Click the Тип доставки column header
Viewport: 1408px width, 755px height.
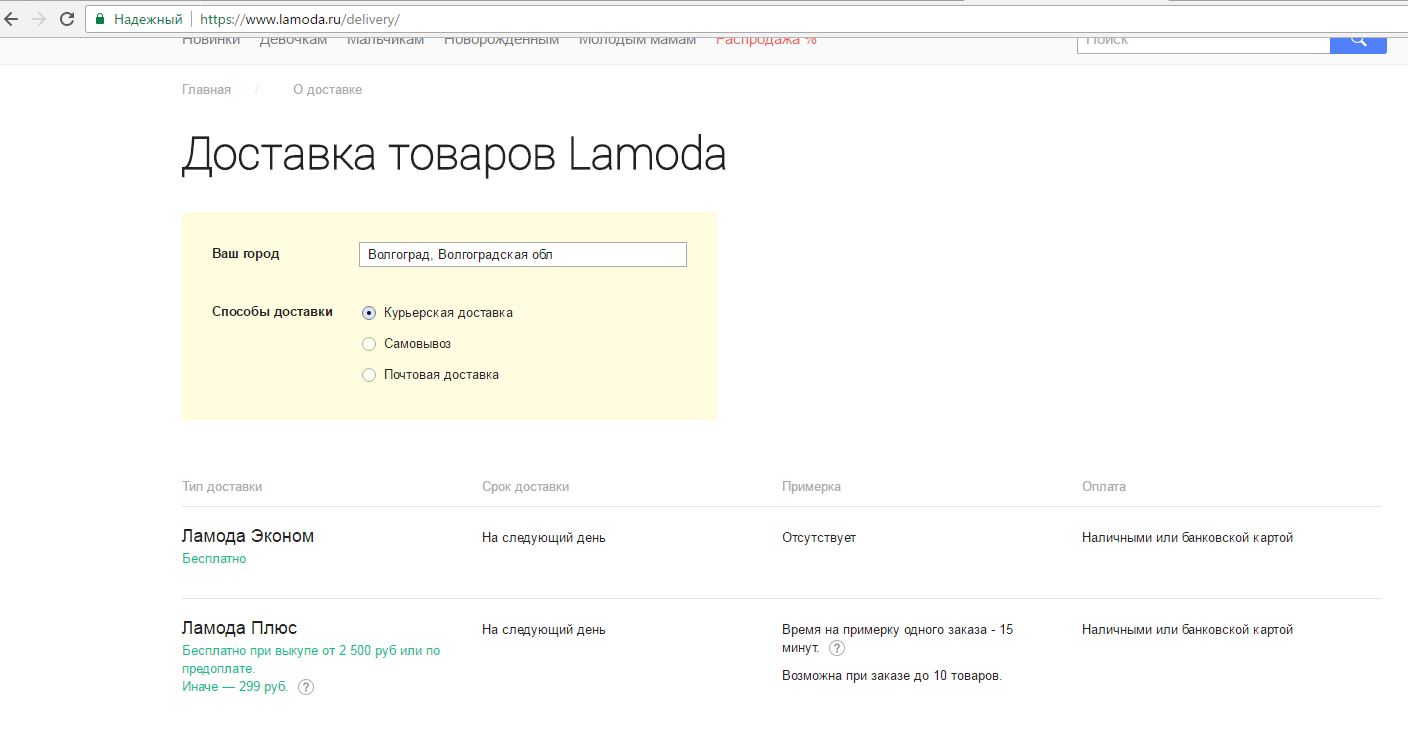tap(222, 487)
